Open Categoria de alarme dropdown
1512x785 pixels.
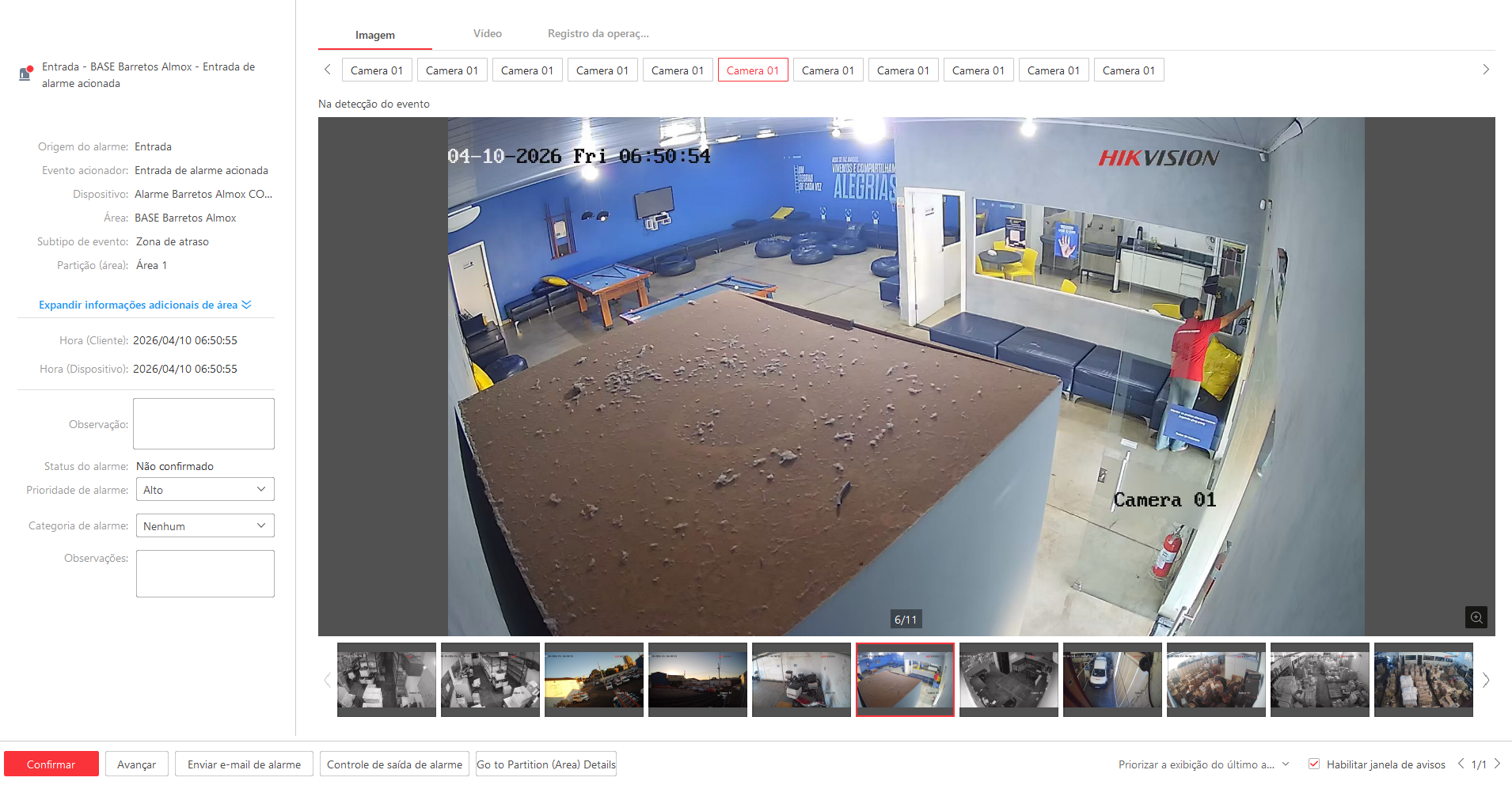click(205, 526)
